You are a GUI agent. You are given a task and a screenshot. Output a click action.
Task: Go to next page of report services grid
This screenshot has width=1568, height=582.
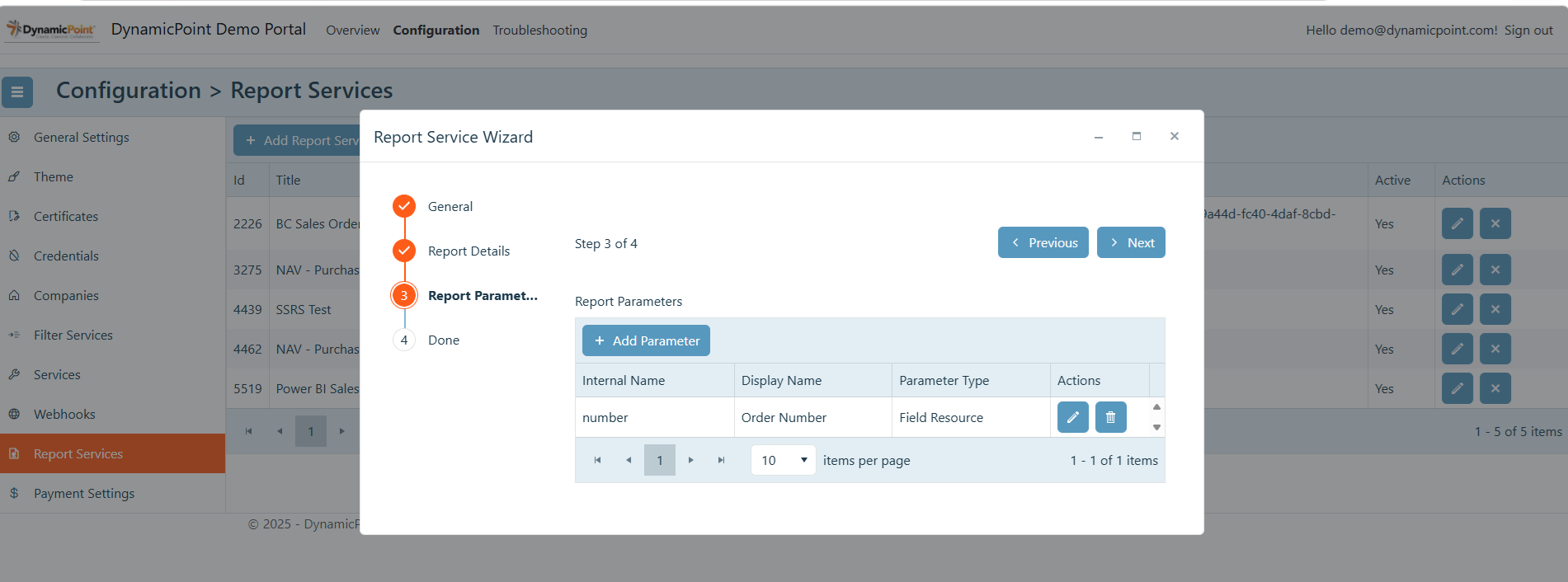tap(342, 431)
